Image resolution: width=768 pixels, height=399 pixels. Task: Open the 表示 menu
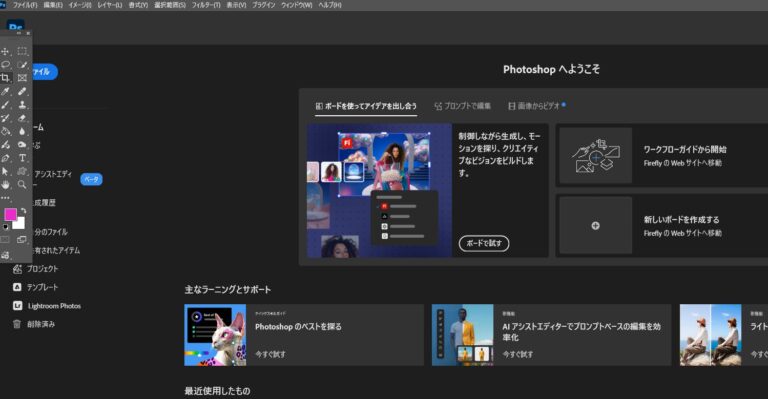point(236,5)
